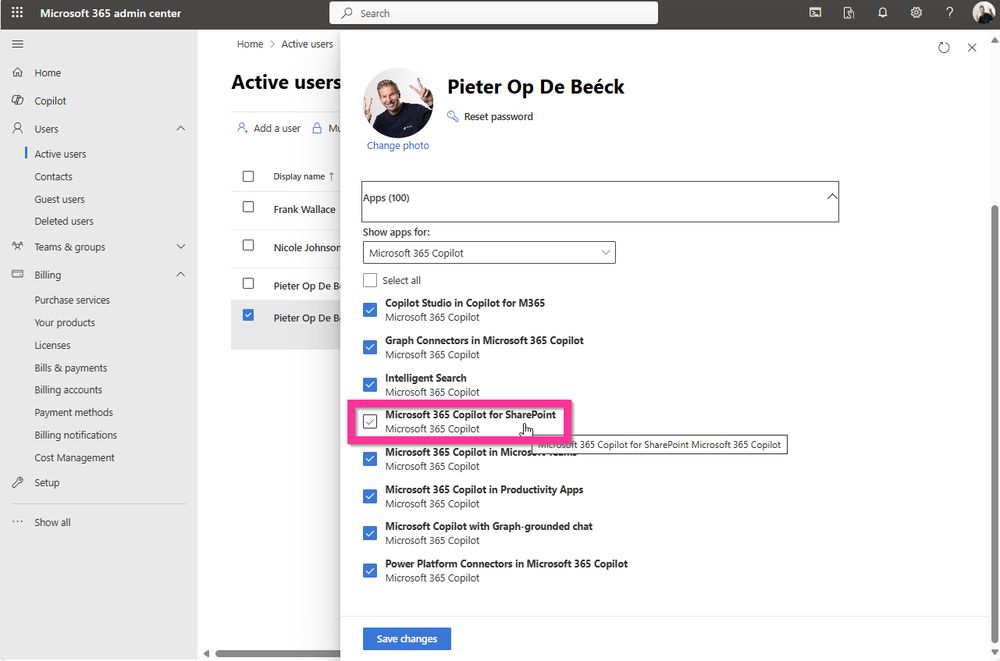Toggle Microsoft 365 Copilot for SharePoint checkbox

click(370, 422)
